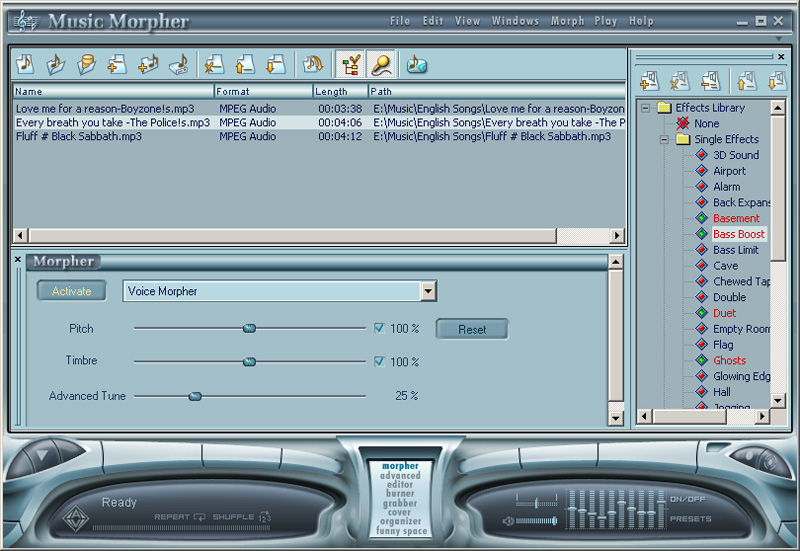The height and width of the screenshot is (551, 800).
Task: Click the tree view icon in toolbar
Action: pos(350,65)
